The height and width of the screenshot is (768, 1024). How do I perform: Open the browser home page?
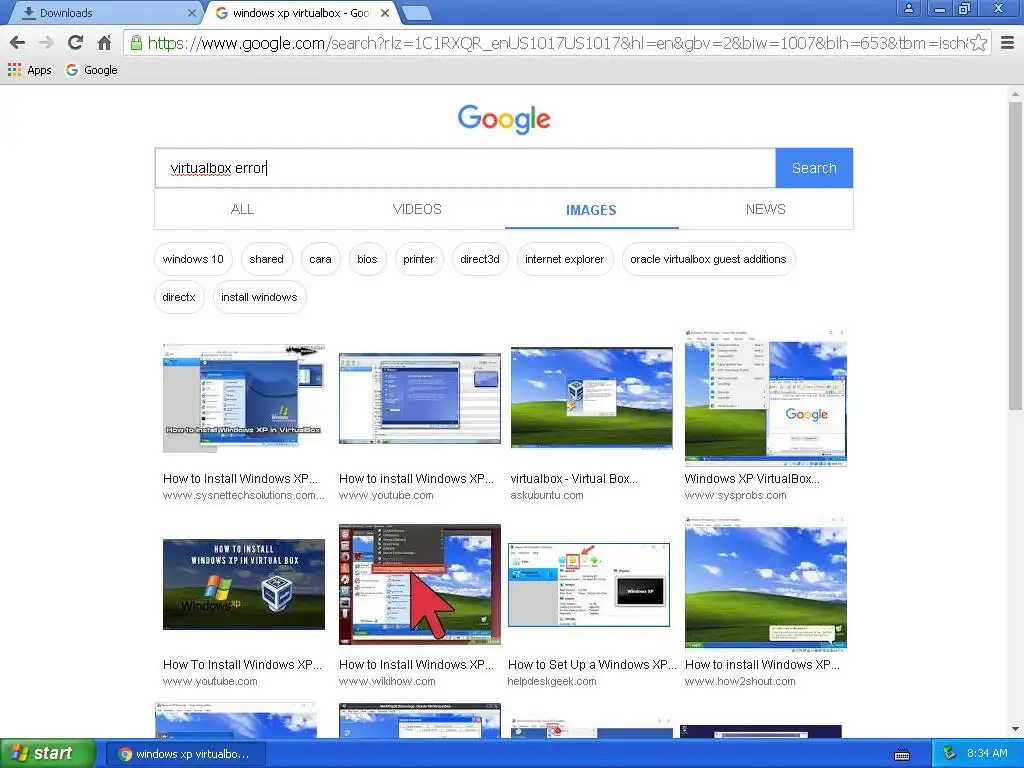click(104, 43)
